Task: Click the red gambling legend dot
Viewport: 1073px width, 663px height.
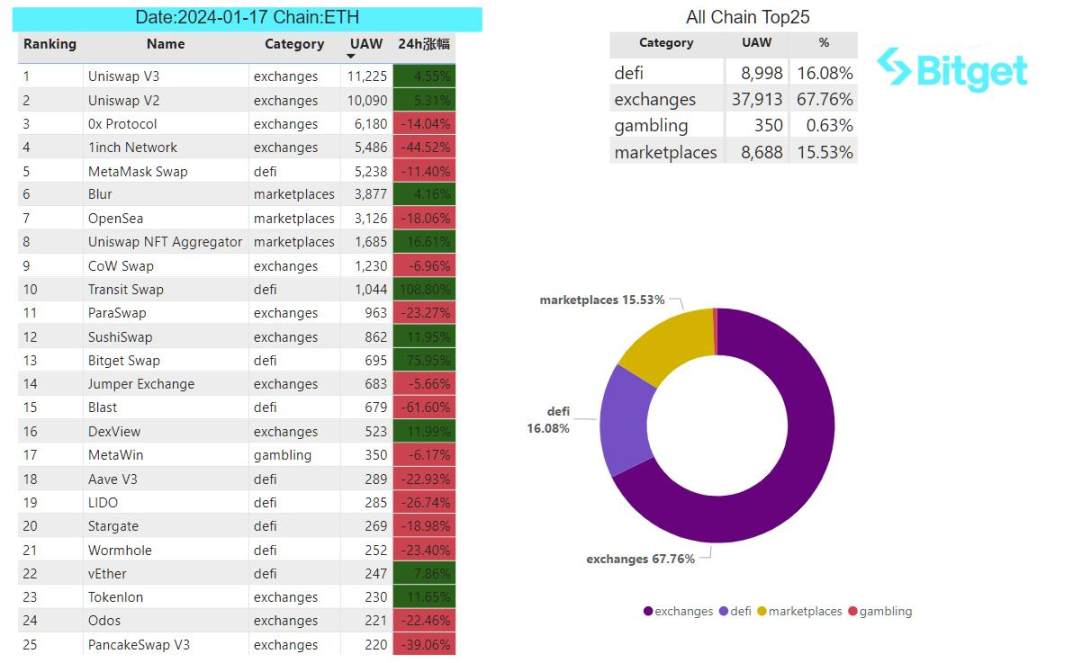Action: (852, 611)
